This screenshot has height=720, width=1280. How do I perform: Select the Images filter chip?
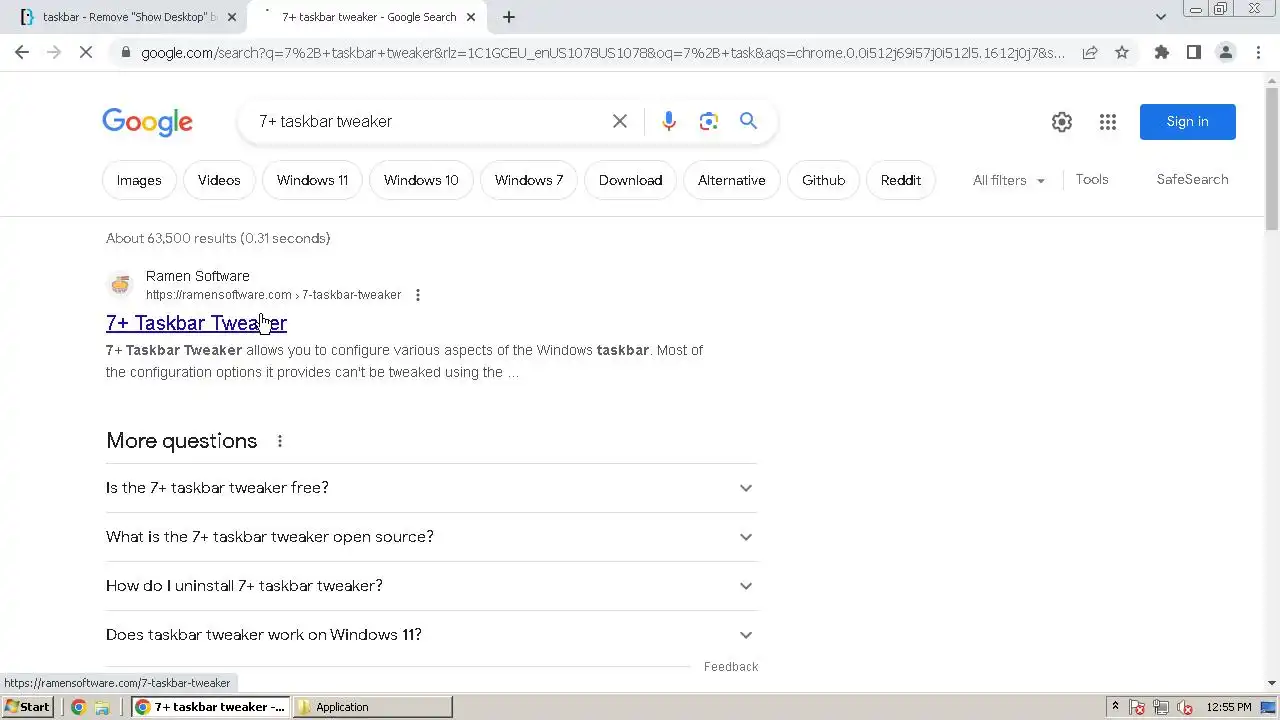(x=139, y=180)
